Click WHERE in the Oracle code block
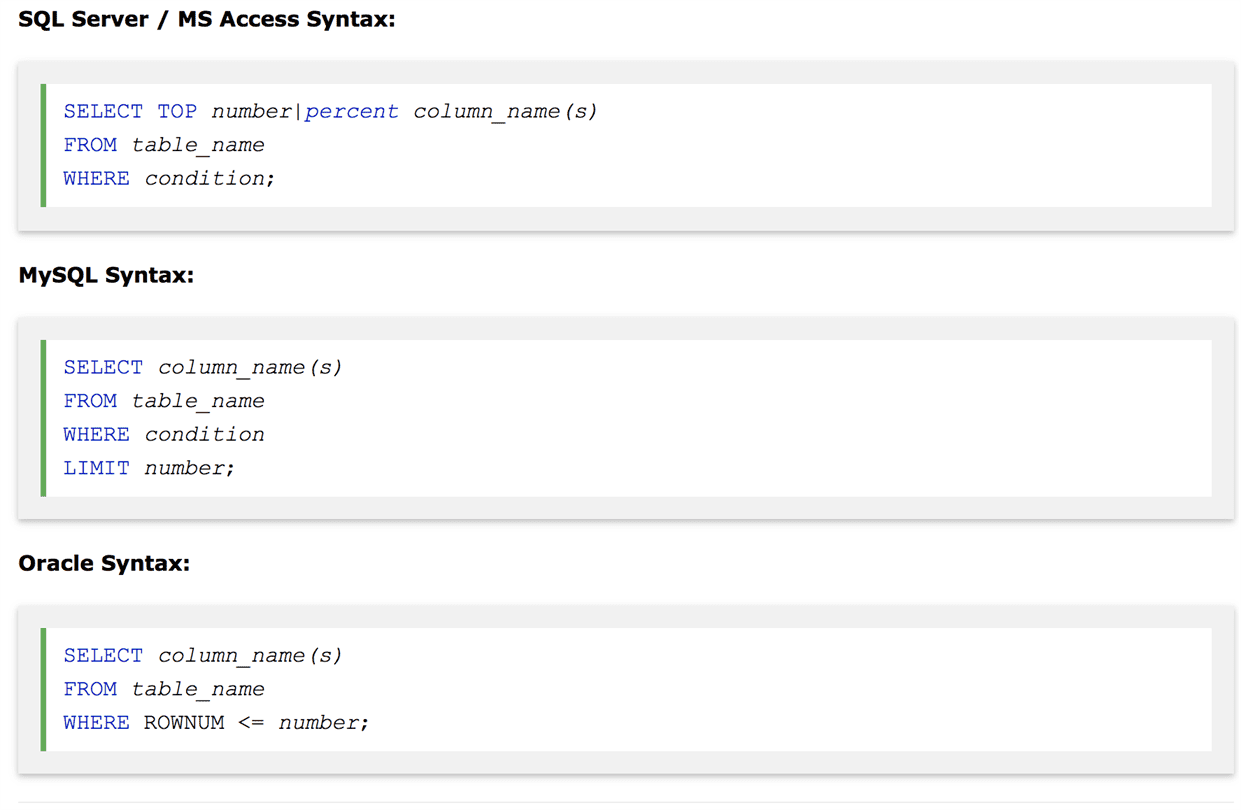Viewport: 1241px width, 810px height. [x=96, y=722]
